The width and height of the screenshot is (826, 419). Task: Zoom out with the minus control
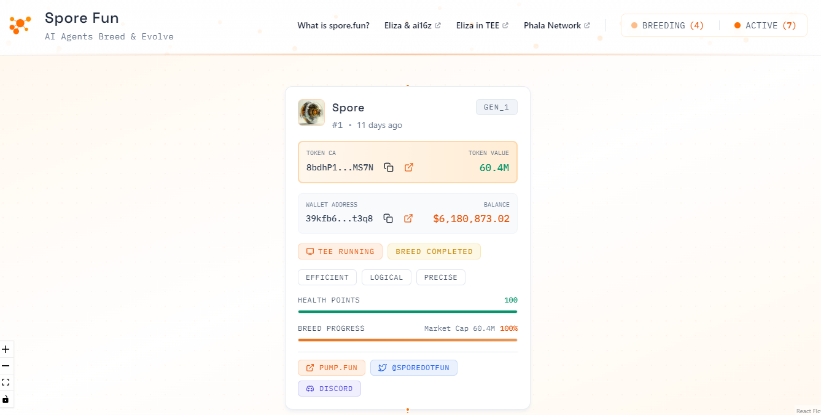[x=6, y=366]
